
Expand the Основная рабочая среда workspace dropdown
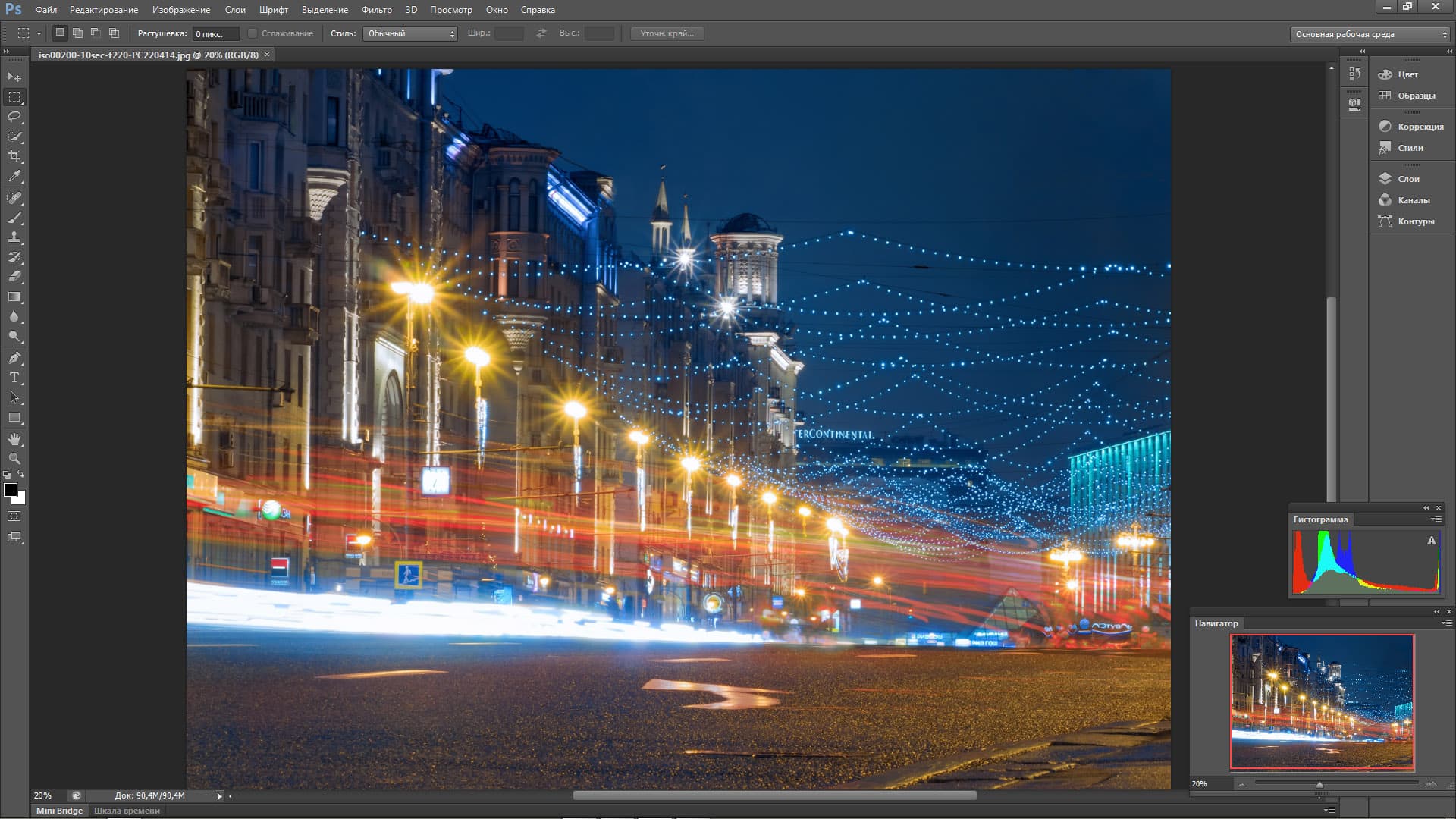click(x=1370, y=34)
